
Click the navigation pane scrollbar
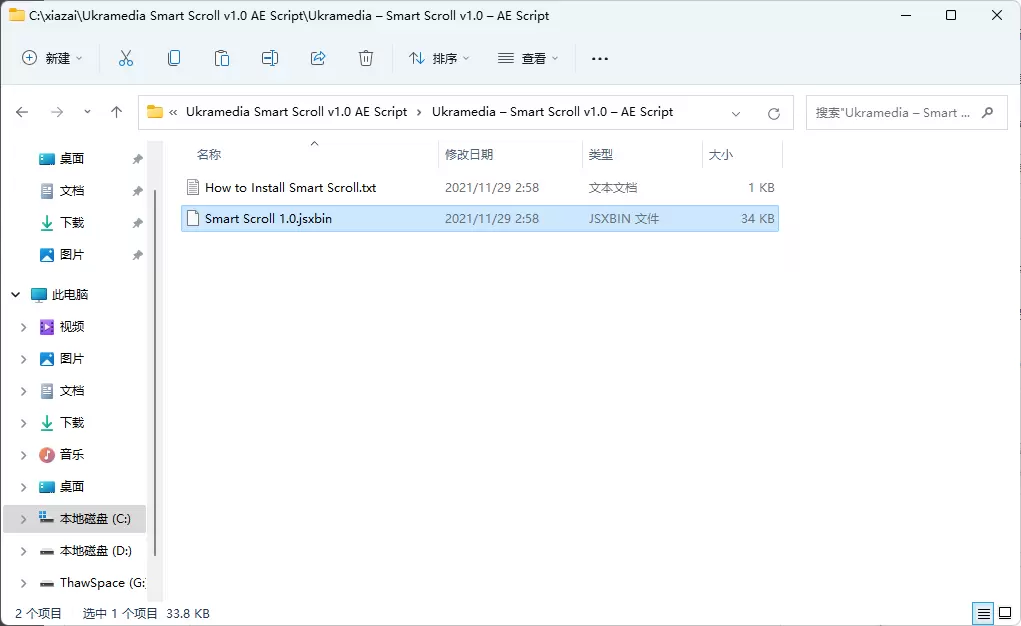(155, 372)
